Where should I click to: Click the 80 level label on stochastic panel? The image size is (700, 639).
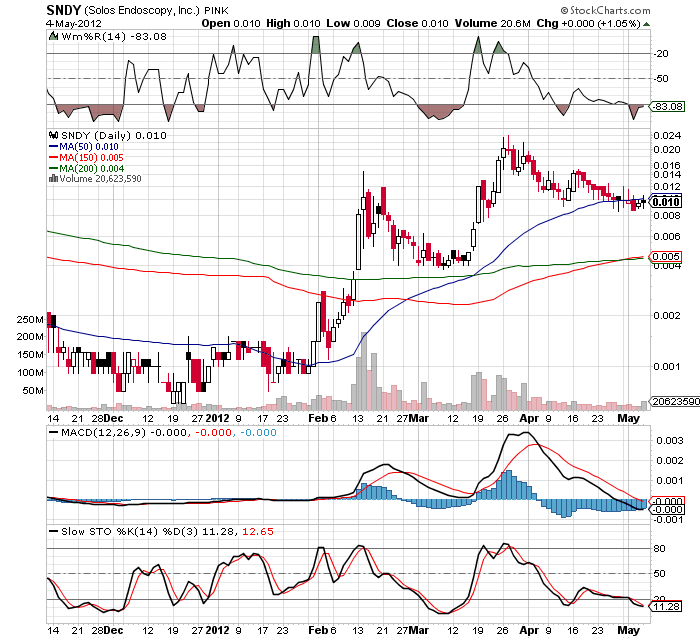659,549
